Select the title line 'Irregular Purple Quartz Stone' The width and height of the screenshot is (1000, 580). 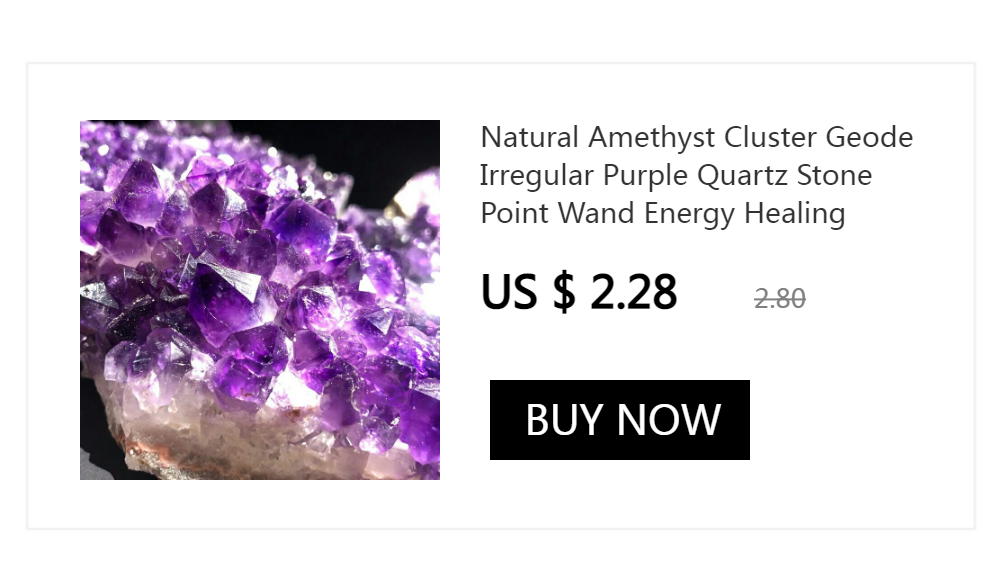pos(676,175)
